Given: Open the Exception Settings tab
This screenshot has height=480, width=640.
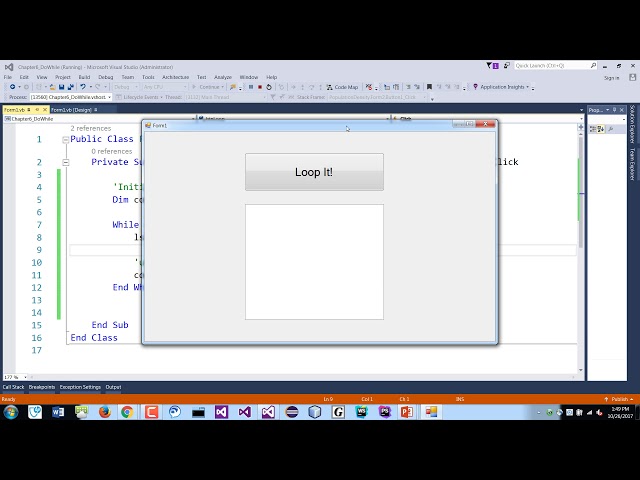Looking at the screenshot, I should 80,387.
